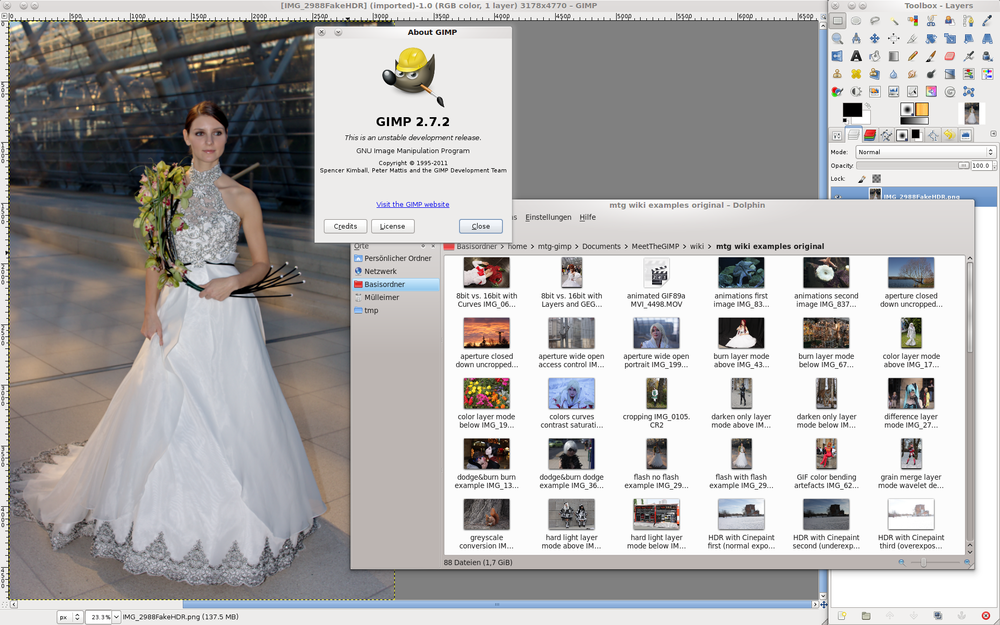The height and width of the screenshot is (625, 1000).
Task: Activate the Move tool
Action: point(875,39)
